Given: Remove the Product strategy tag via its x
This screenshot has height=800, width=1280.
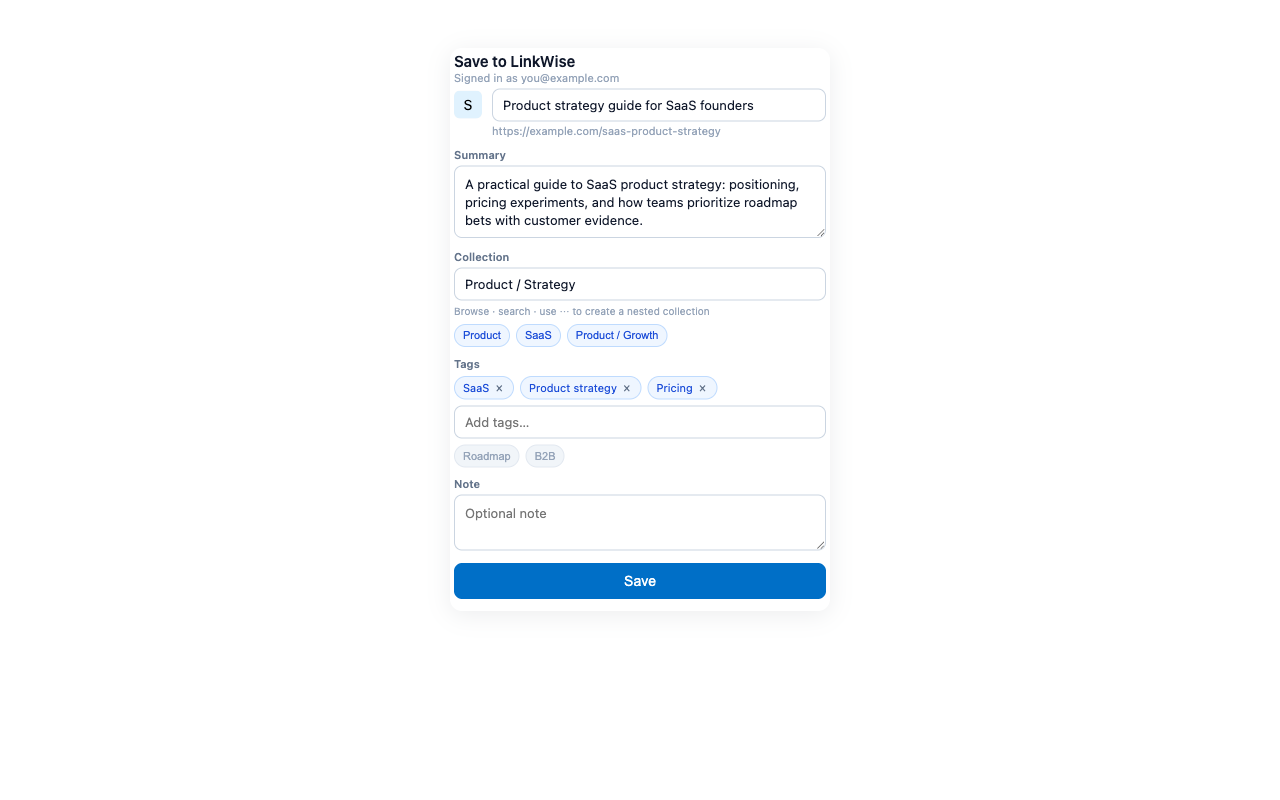Looking at the screenshot, I should 627,389.
